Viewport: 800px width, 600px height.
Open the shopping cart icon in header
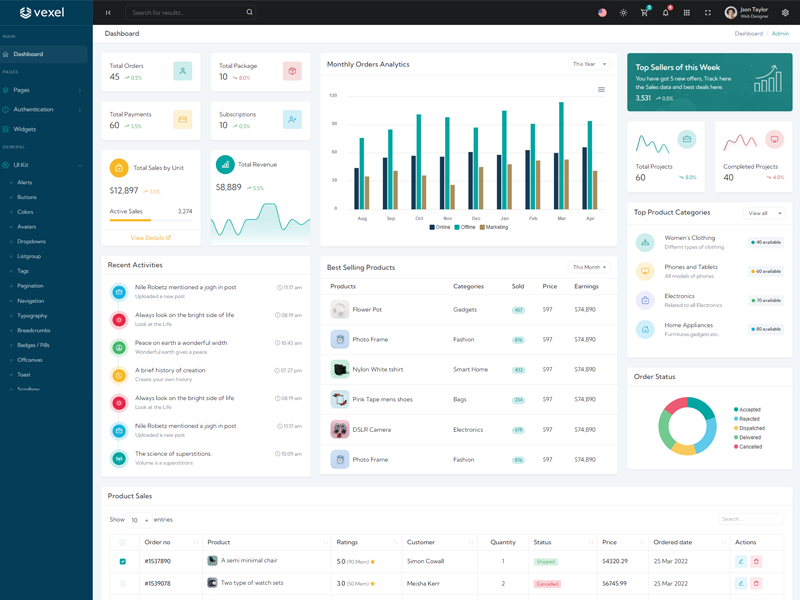(644, 13)
